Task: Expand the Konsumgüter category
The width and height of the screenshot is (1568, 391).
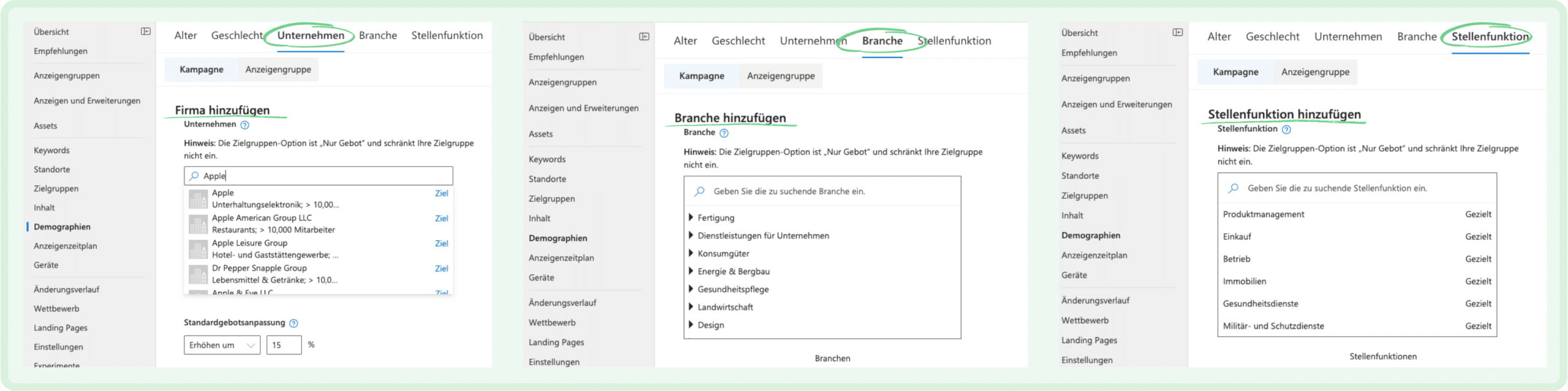Action: tap(691, 253)
